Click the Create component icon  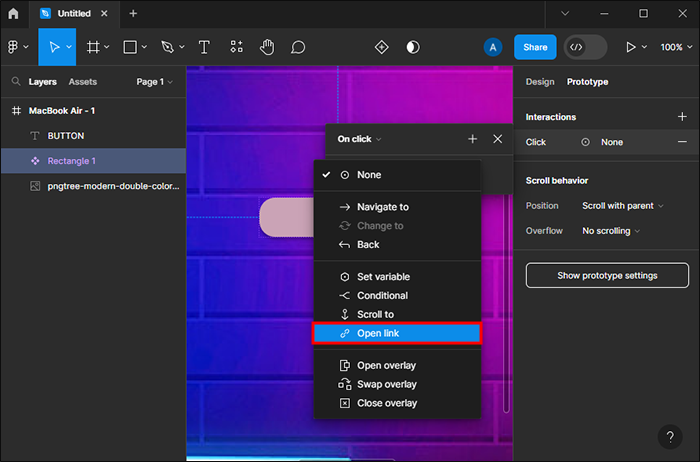[381, 47]
